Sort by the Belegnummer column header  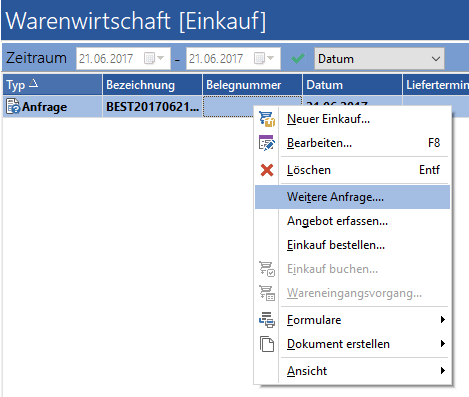pos(252,85)
